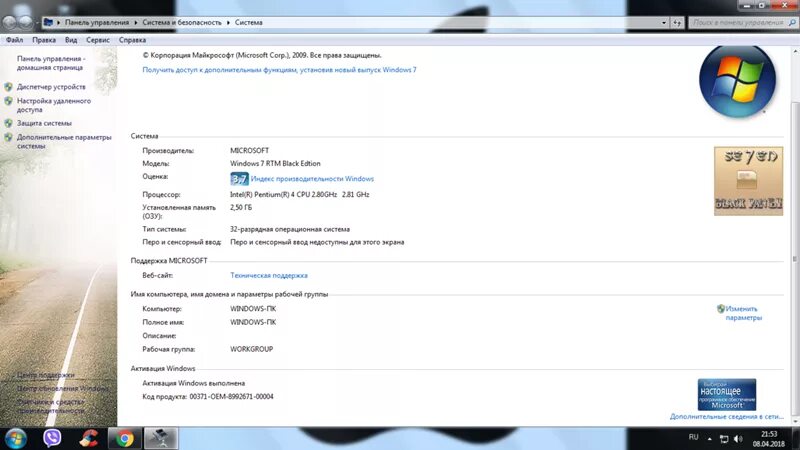
Task: Open 'Дополнительные параметры системы' link
Action: [64, 141]
